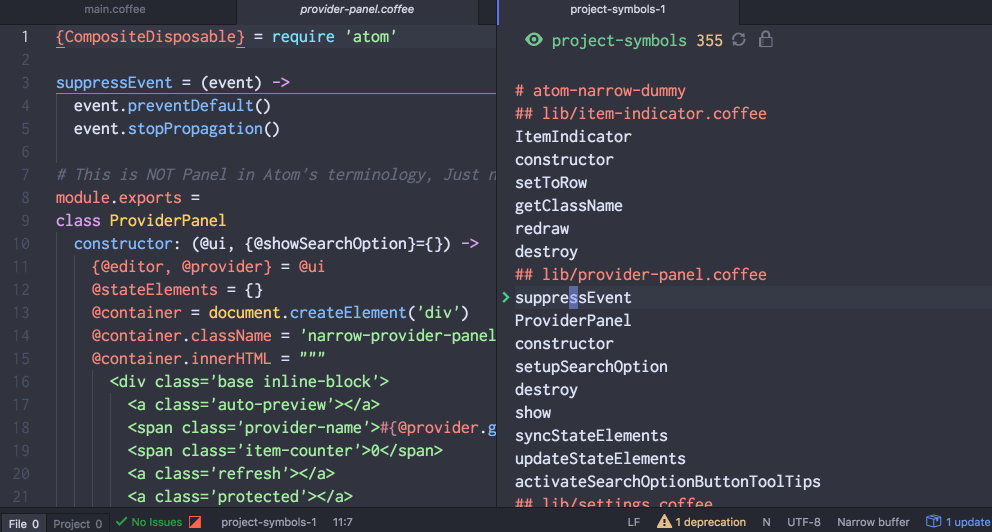Click the 1 update link
992x532 pixels.
(967, 522)
